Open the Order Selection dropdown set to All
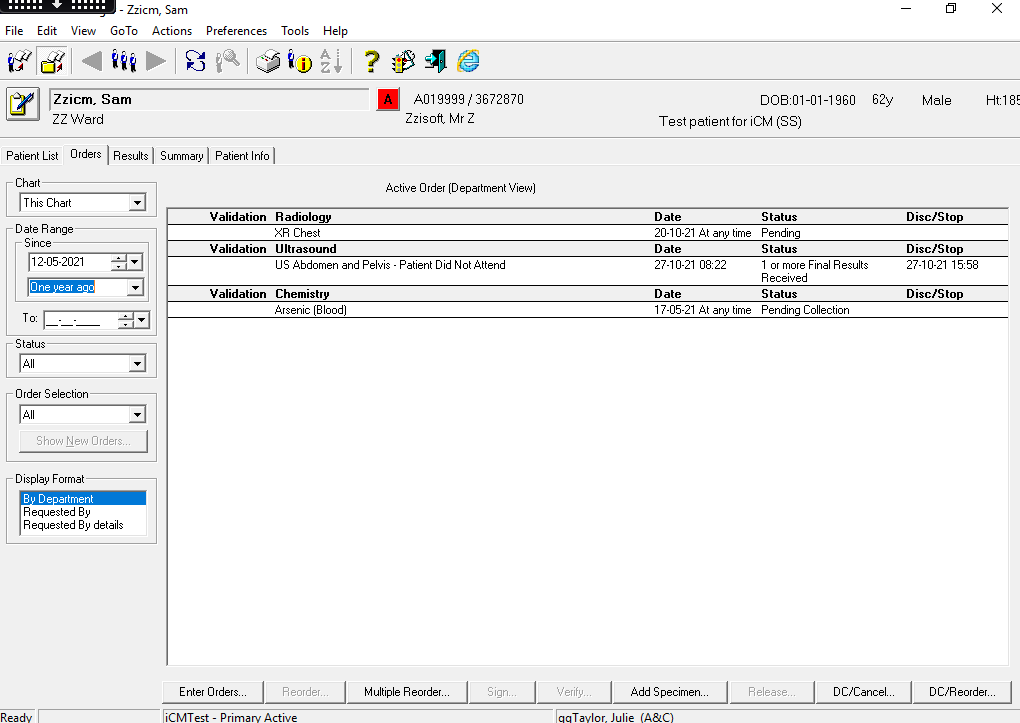 click(137, 415)
